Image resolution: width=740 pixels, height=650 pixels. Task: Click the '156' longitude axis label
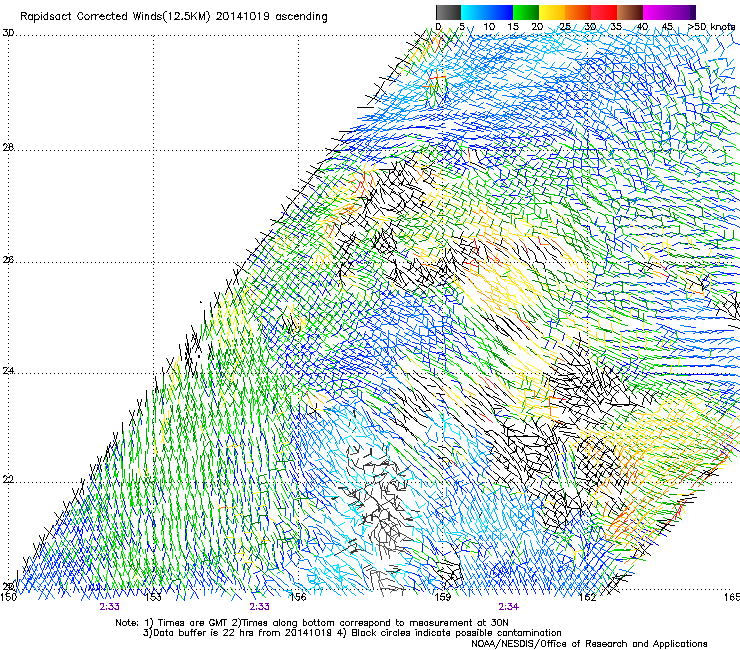pyautogui.click(x=298, y=597)
